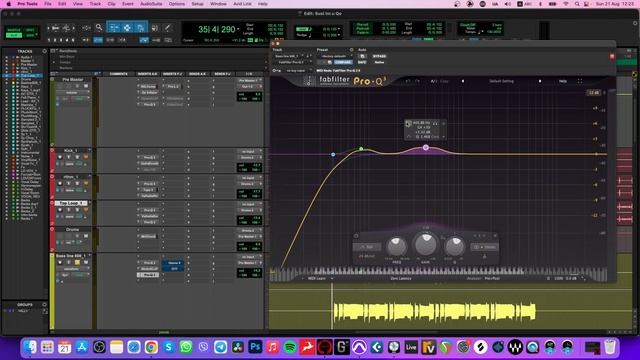Viewport: 640px width, 360px height.
Task: Select Top Loop_1 in the Tracks list
Action: tap(31, 76)
